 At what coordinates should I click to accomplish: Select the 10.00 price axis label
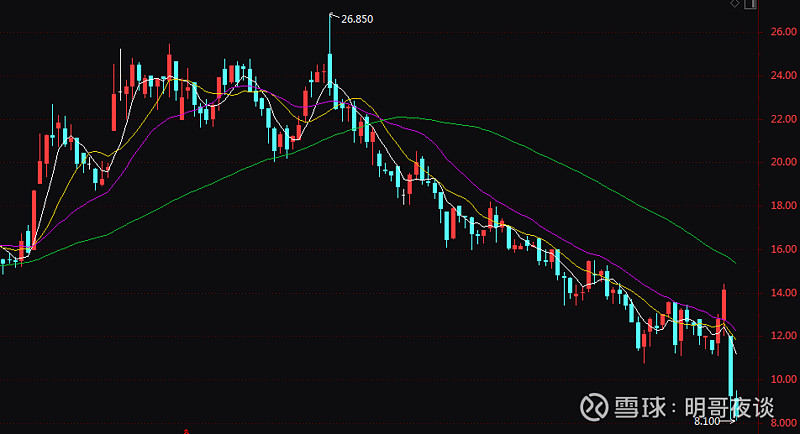point(784,379)
